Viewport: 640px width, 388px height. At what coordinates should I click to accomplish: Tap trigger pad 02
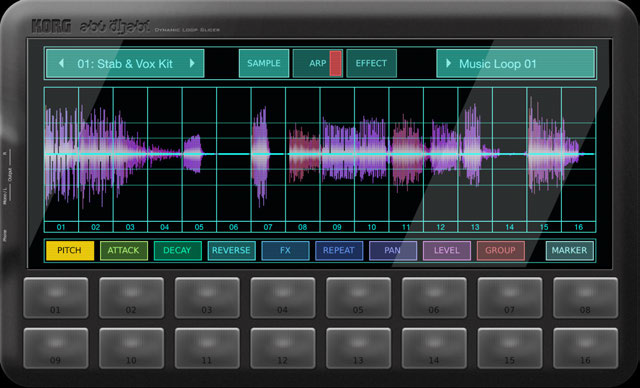[131, 298]
